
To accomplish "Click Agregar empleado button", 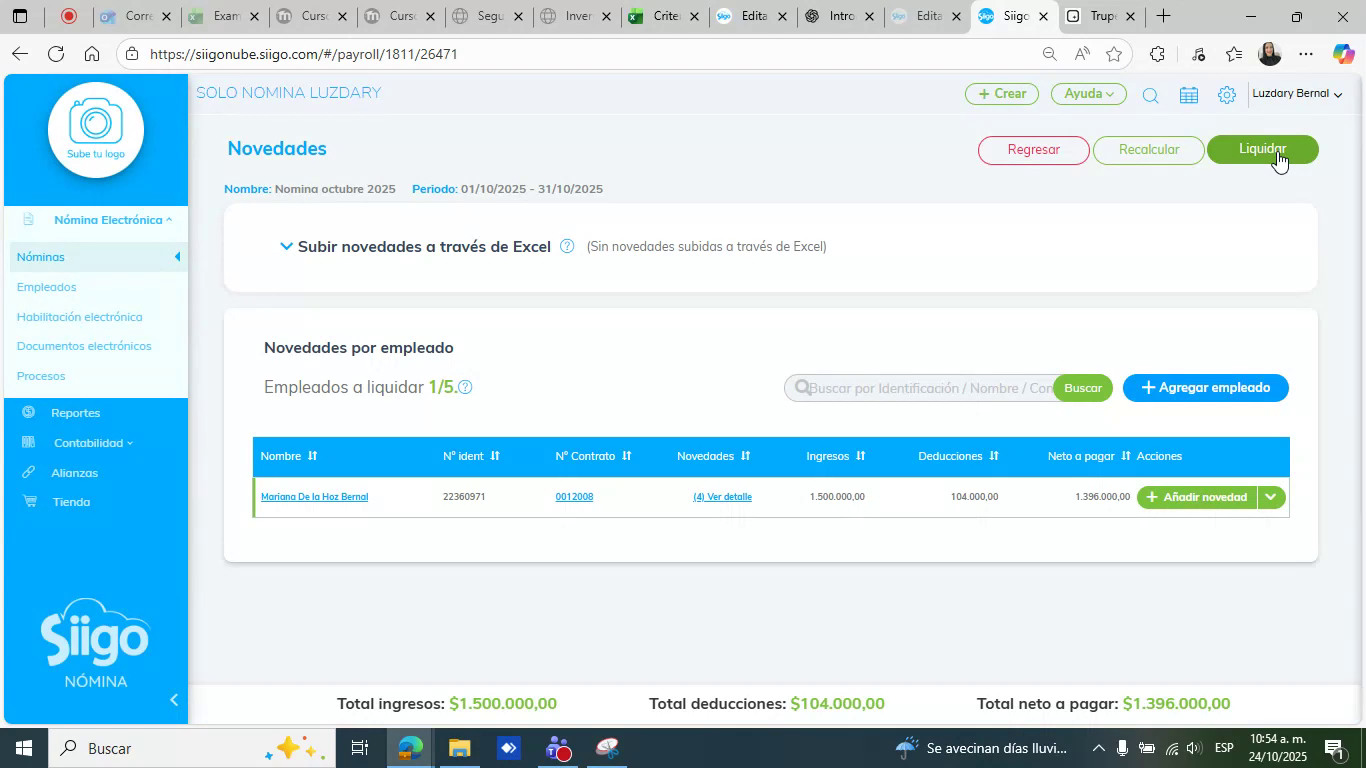I will coord(1205,388).
